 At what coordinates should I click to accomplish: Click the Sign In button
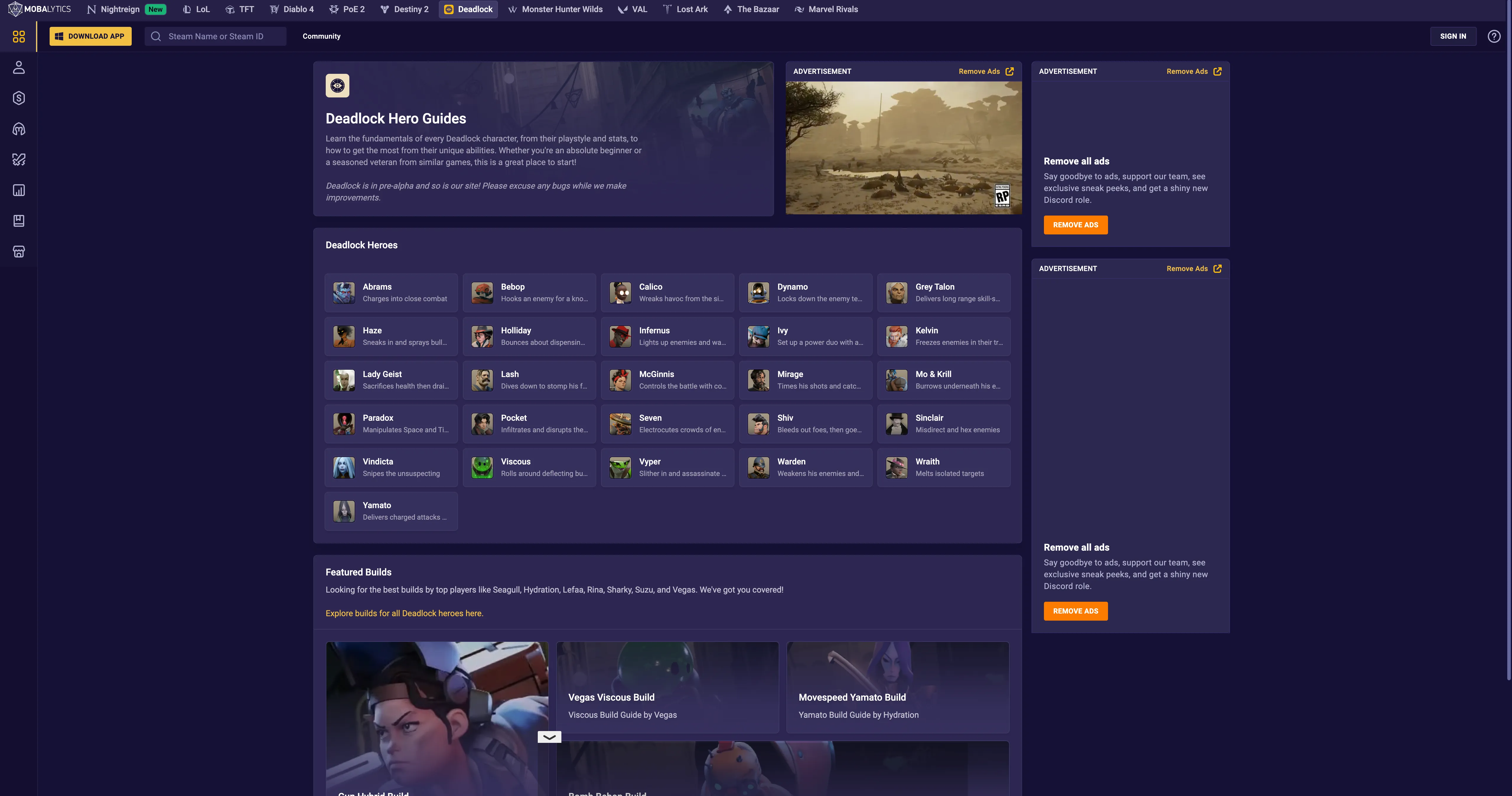pyautogui.click(x=1453, y=36)
